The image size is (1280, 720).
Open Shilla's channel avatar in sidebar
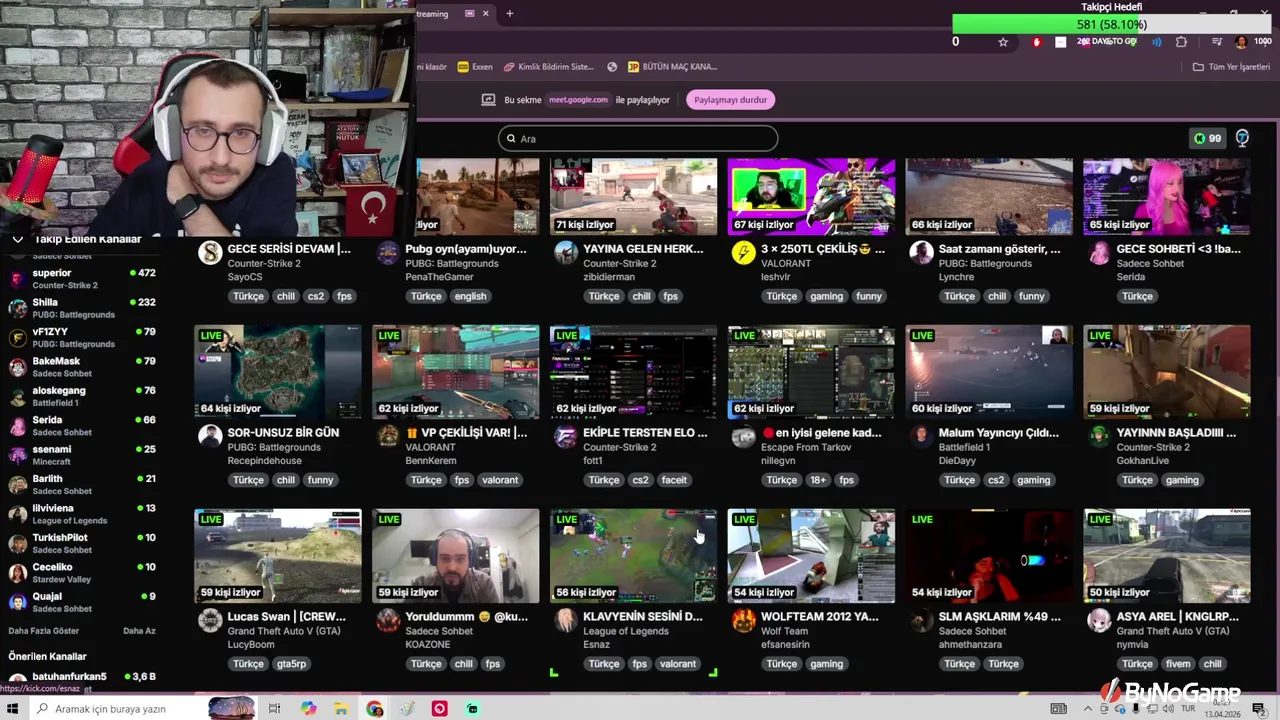point(17,308)
